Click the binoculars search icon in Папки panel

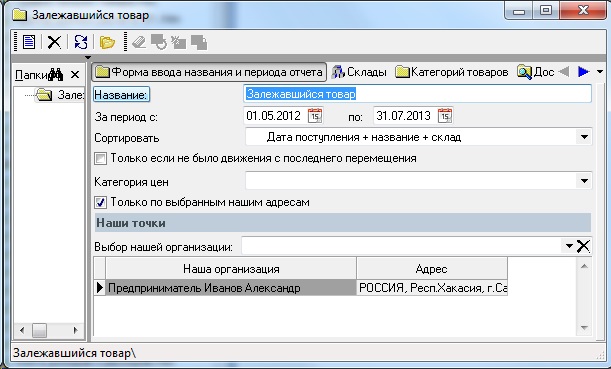56,74
